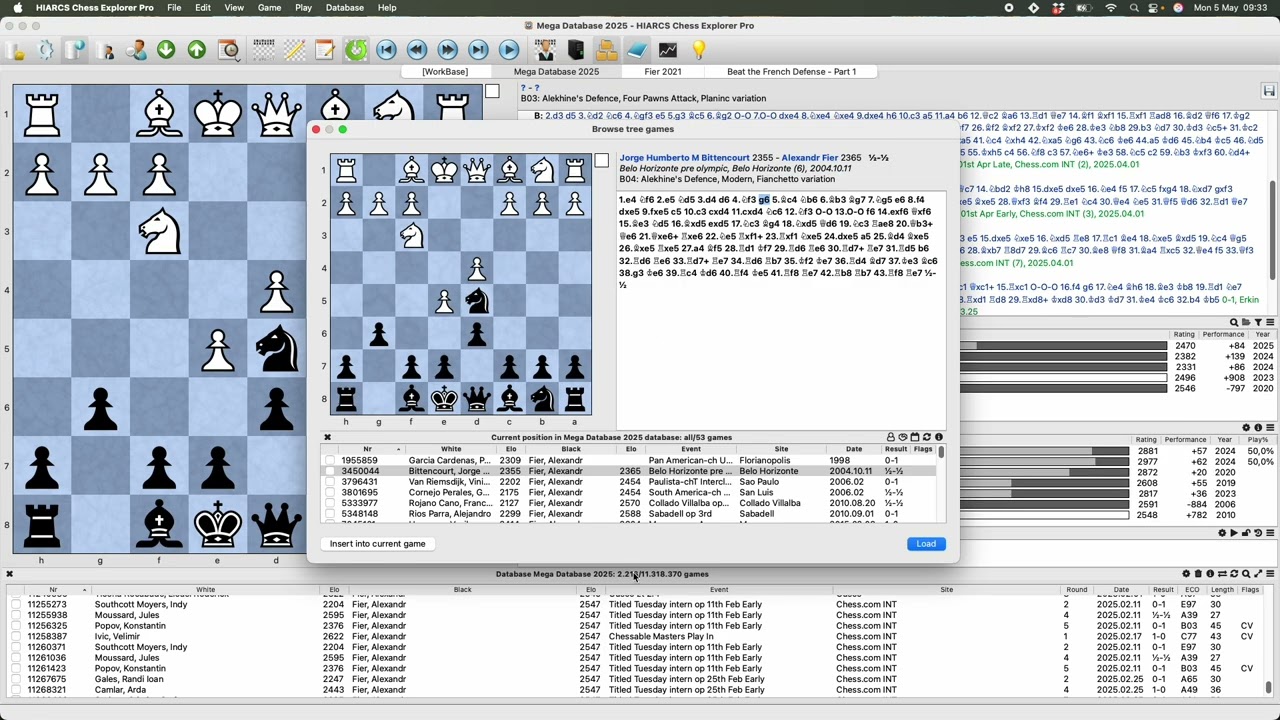Tick checkbox for main list game 11268321 Camlar
This screenshot has width=1280, height=720.
[x=16, y=690]
